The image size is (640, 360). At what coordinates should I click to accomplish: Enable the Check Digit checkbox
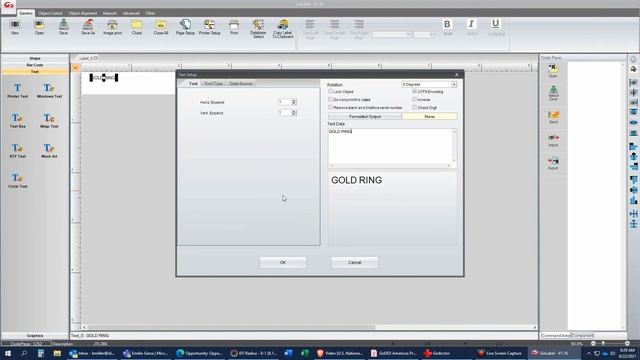[415, 107]
